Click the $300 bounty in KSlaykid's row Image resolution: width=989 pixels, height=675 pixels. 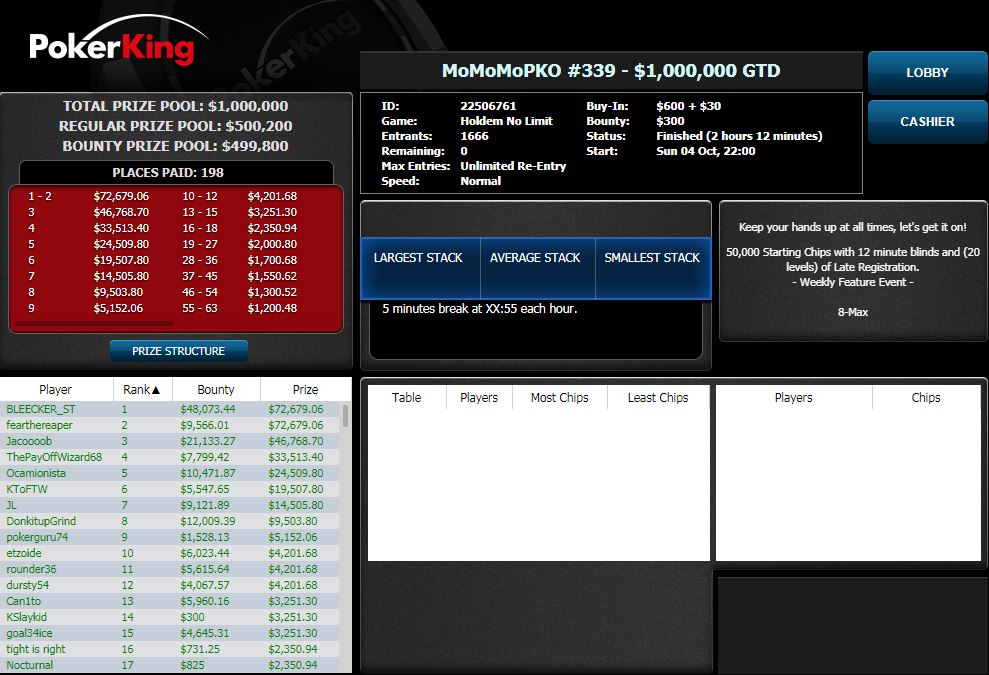[x=192, y=617]
